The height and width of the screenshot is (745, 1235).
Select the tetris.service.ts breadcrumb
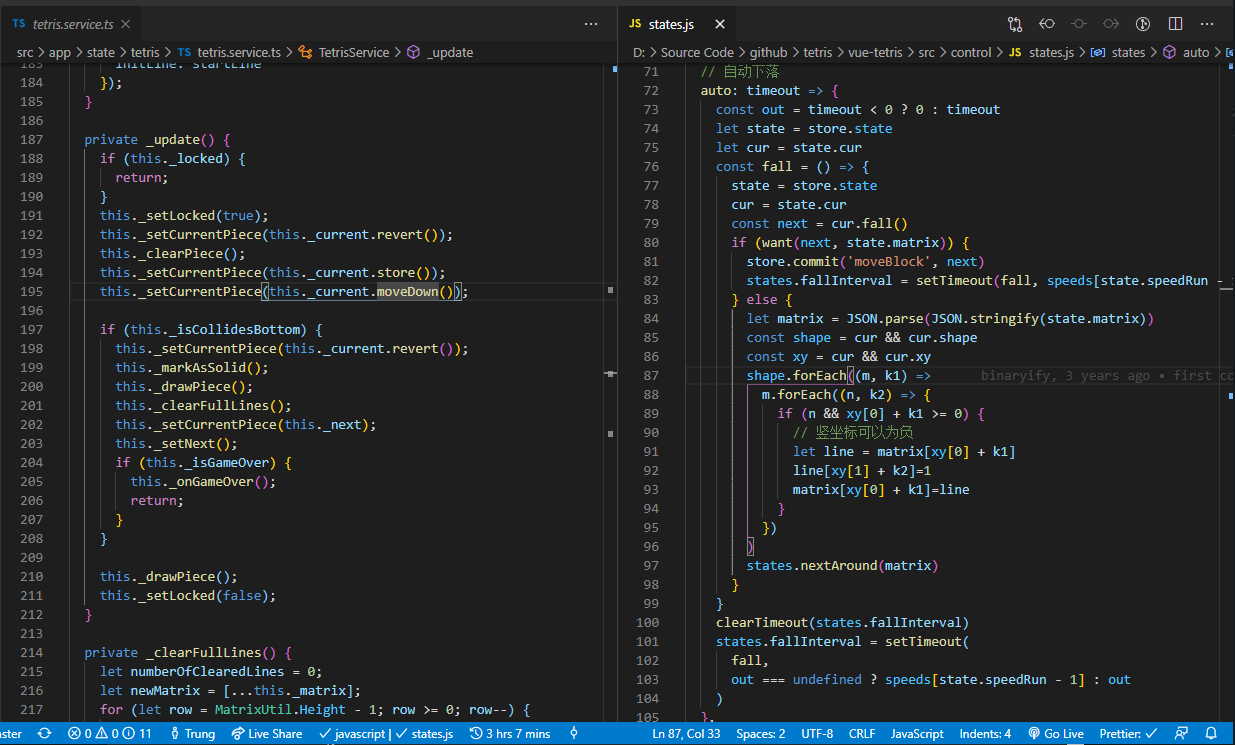[228, 52]
